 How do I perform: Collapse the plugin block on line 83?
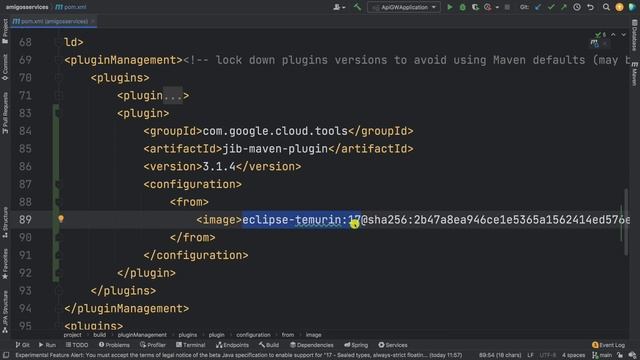(59, 113)
